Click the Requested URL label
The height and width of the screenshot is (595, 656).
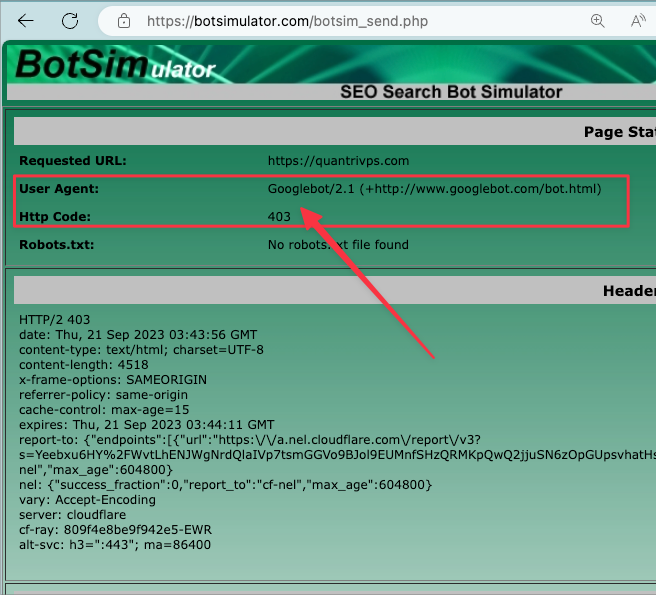coord(73,160)
